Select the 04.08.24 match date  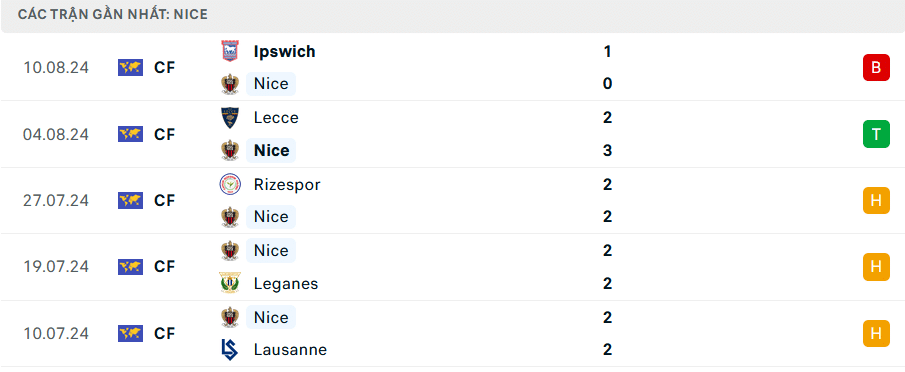56,134
